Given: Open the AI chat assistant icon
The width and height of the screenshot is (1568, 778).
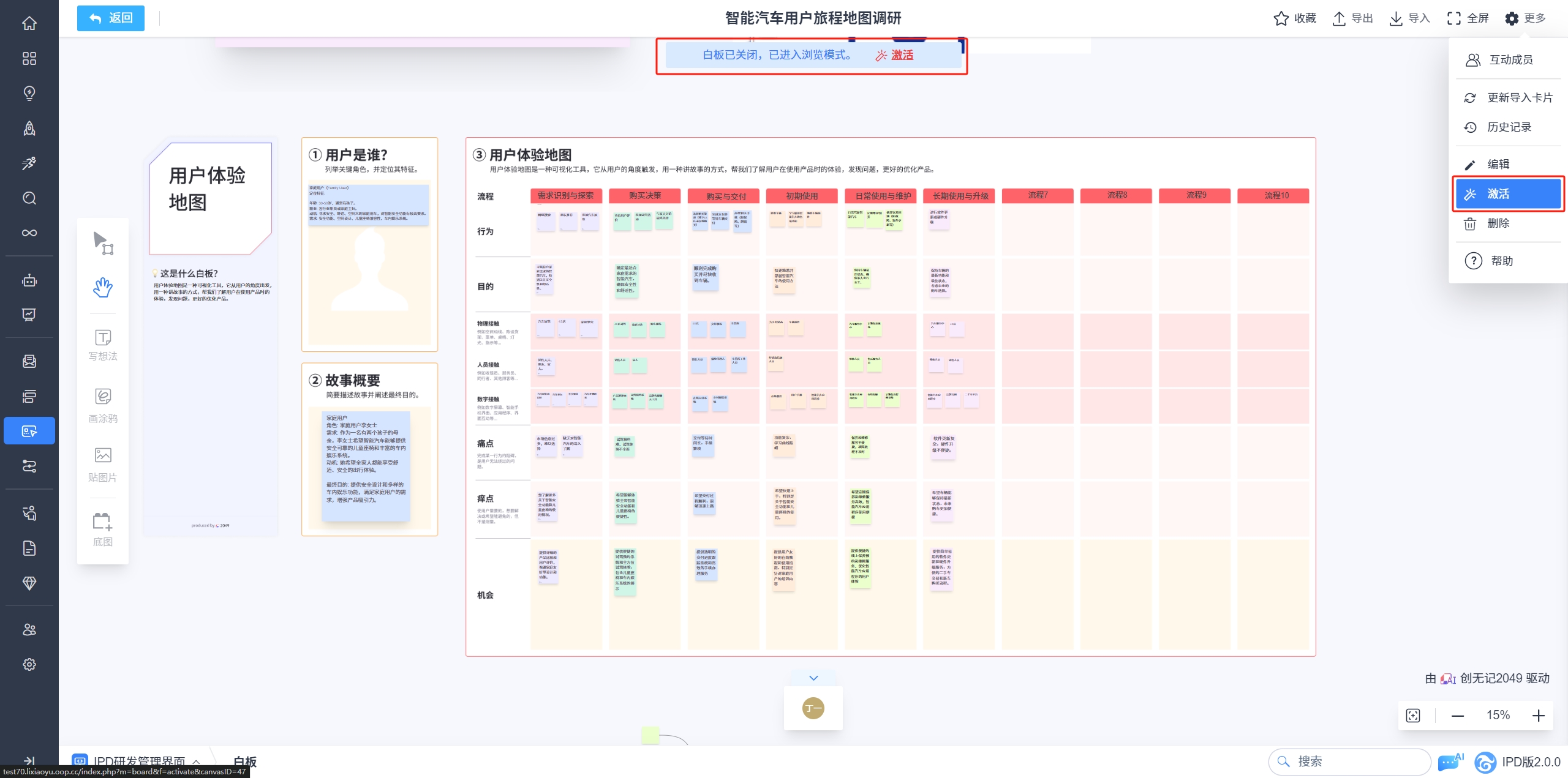Looking at the screenshot, I should click(x=1450, y=762).
